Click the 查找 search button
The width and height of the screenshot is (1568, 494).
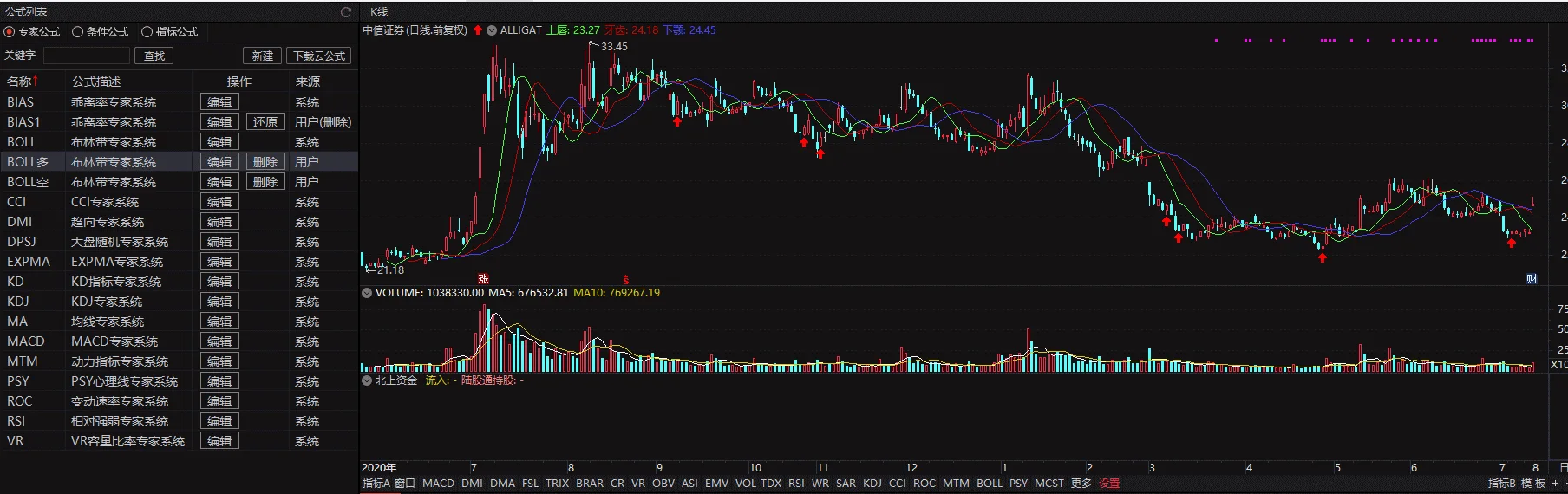[154, 55]
